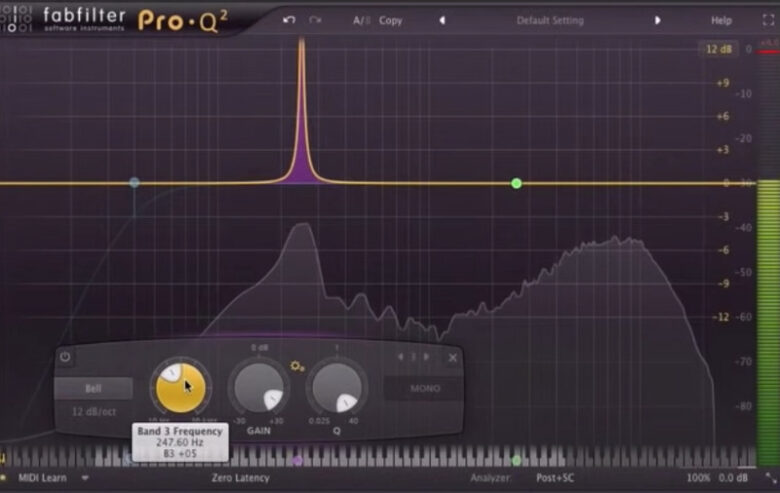The height and width of the screenshot is (493, 780).
Task: Click the Copy button
Action: click(390, 20)
